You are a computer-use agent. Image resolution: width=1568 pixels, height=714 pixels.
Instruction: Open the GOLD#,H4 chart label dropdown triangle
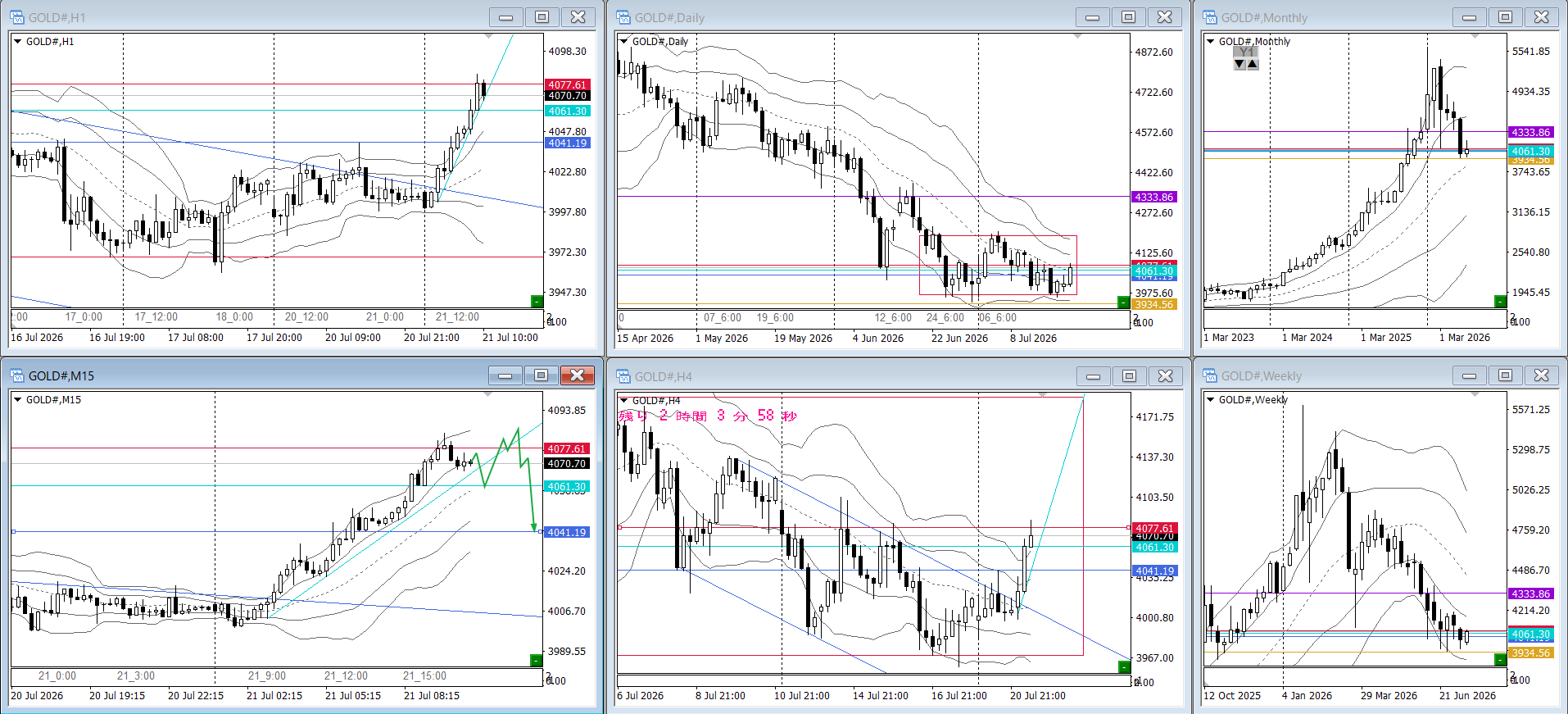tap(623, 400)
